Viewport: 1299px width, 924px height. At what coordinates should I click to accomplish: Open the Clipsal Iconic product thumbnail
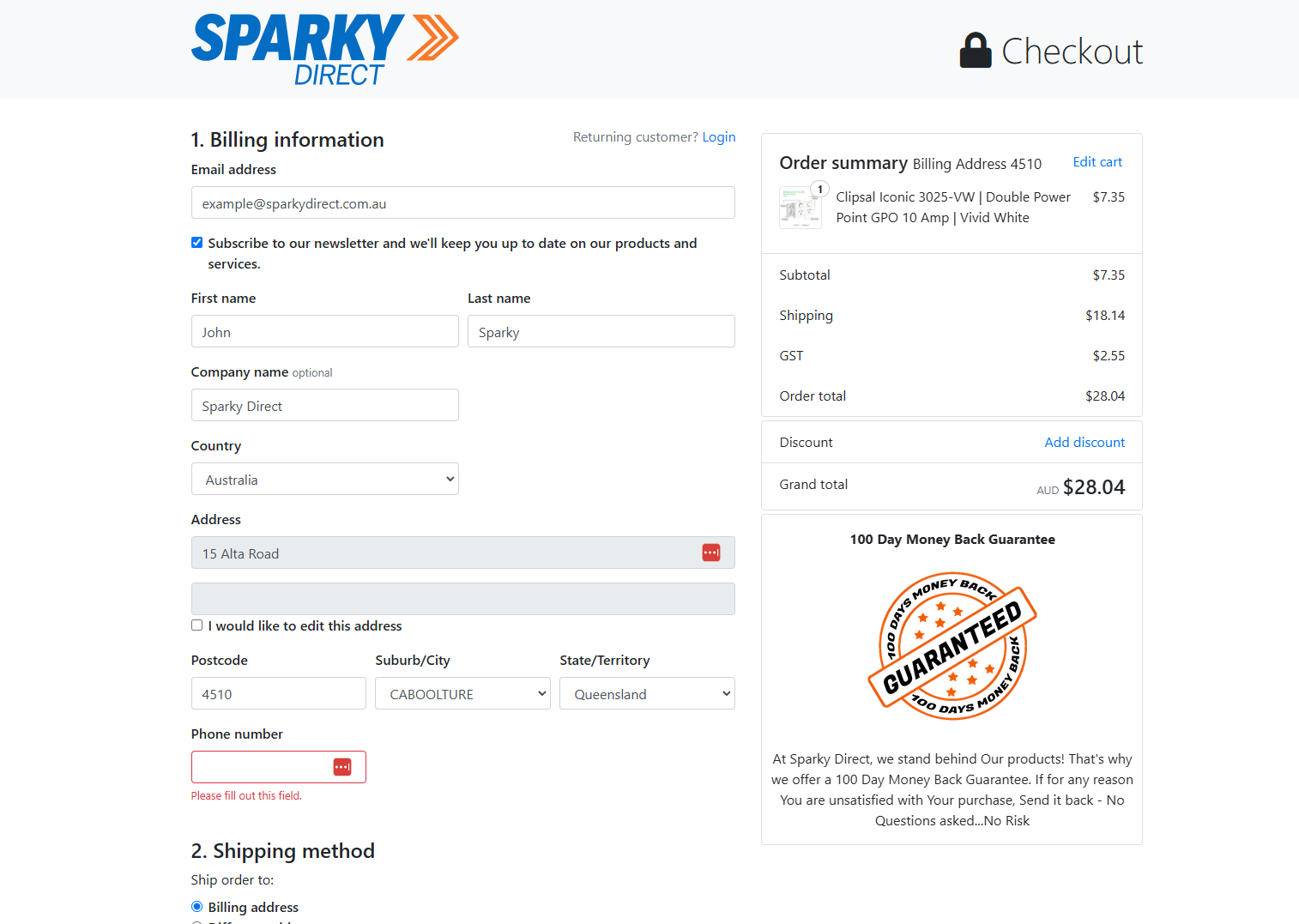point(800,208)
